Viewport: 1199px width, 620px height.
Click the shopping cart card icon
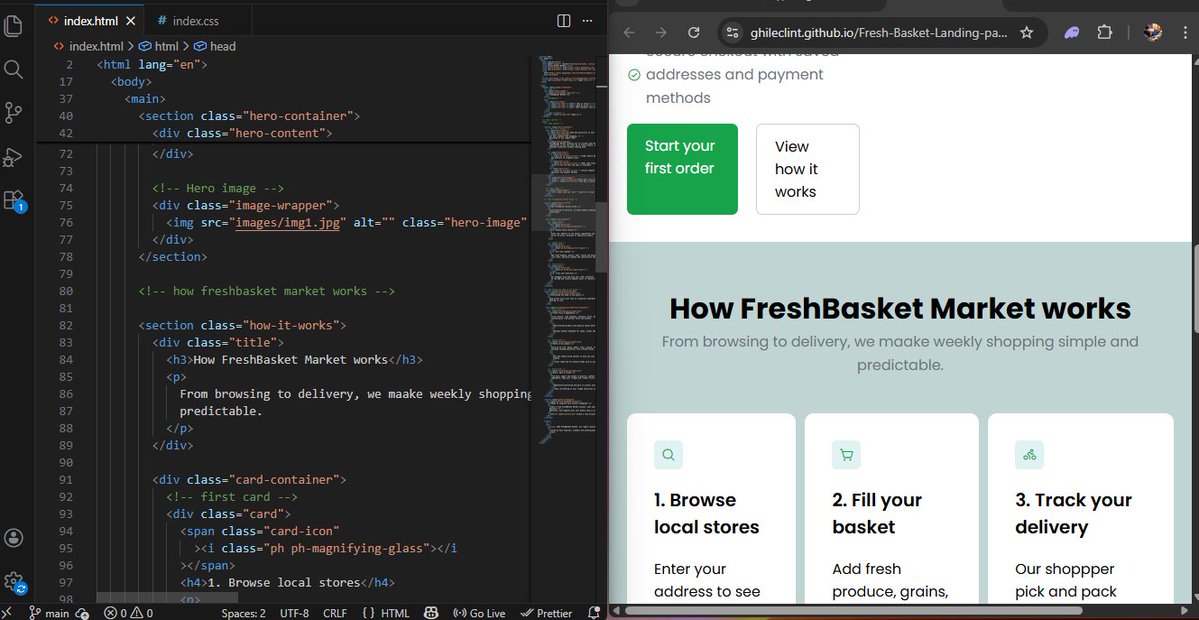[x=846, y=455]
